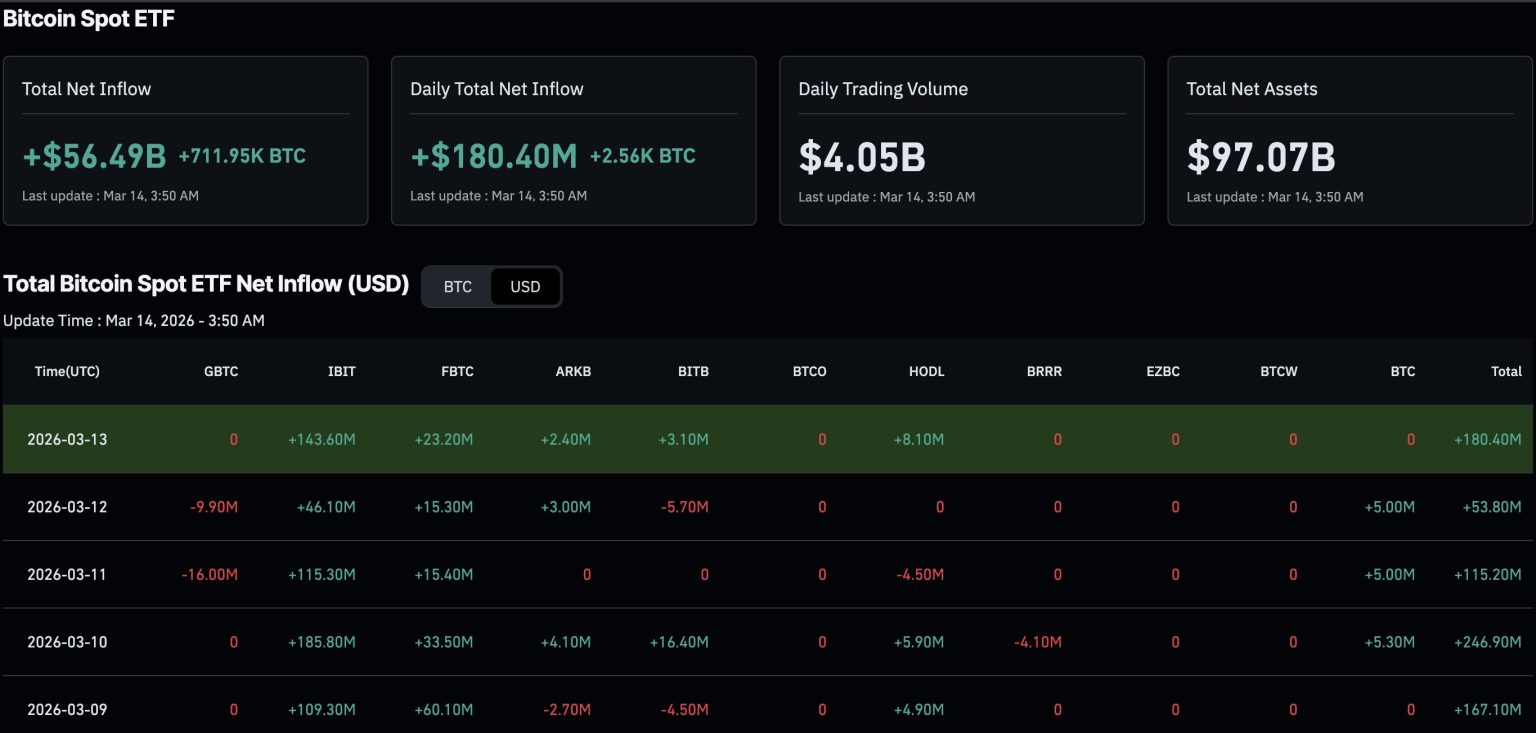Click the +246.90M total value
This screenshot has width=1536, height=733.
1490,642
